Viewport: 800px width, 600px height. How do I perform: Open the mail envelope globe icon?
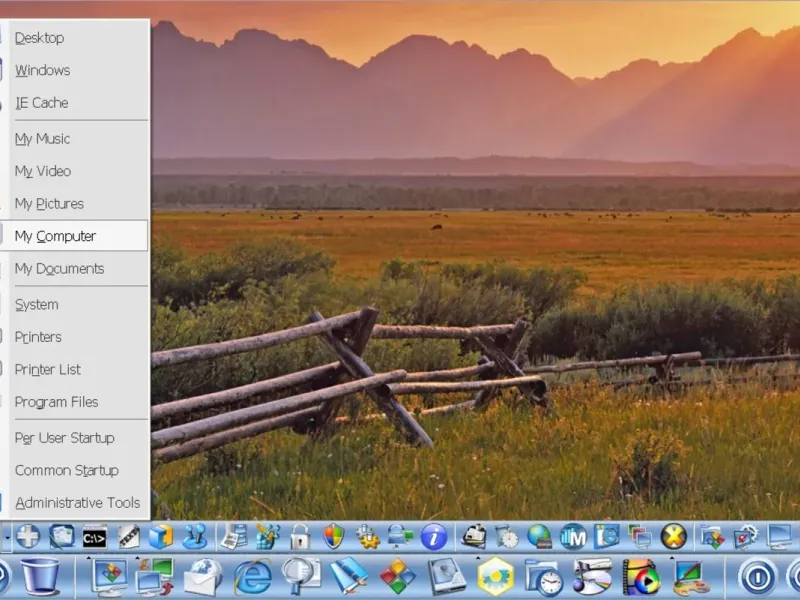point(203,577)
